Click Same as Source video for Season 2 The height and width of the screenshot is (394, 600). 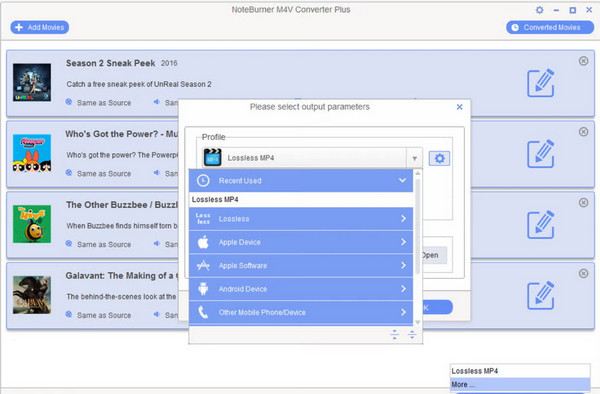tap(104, 103)
